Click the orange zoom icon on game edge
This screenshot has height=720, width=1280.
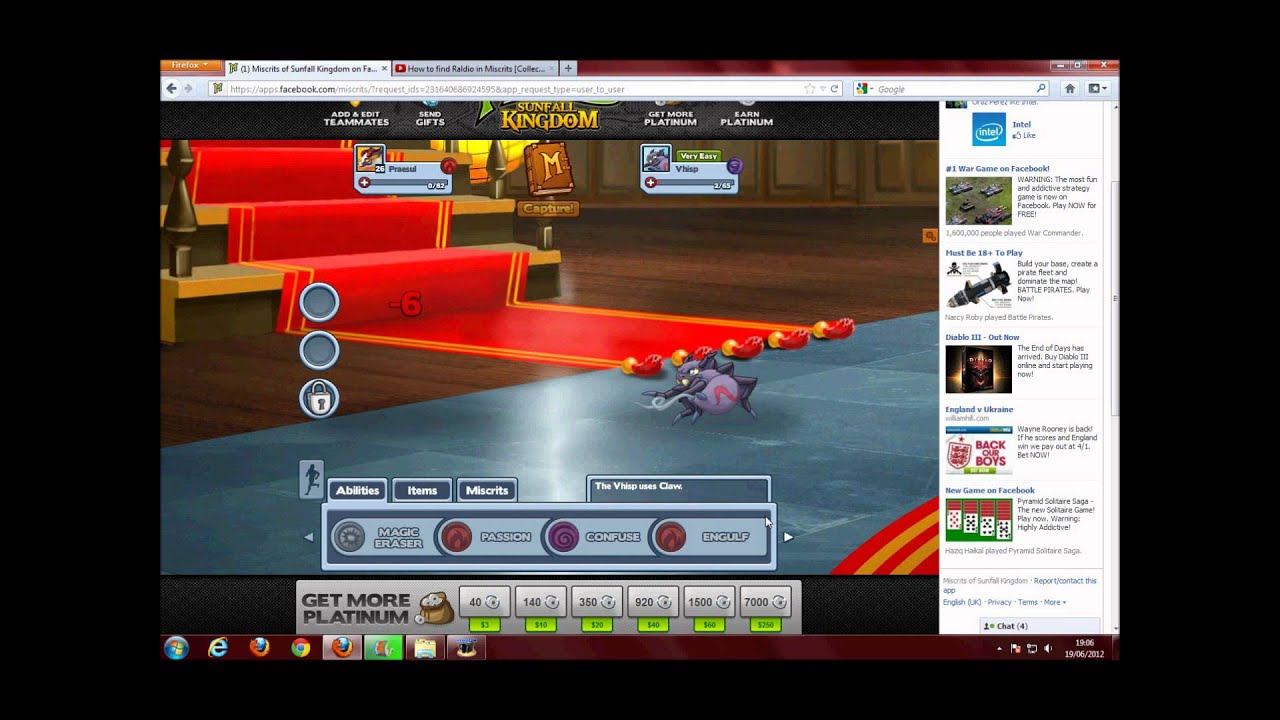[x=930, y=236]
